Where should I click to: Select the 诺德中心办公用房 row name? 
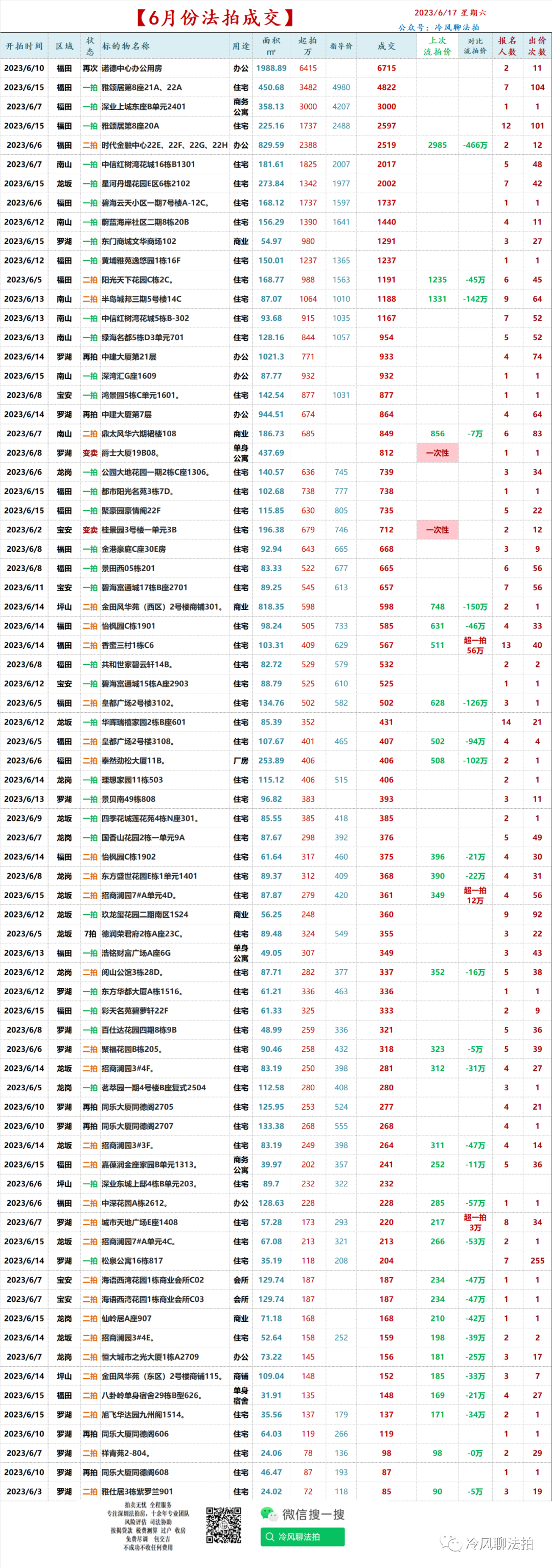(x=131, y=68)
